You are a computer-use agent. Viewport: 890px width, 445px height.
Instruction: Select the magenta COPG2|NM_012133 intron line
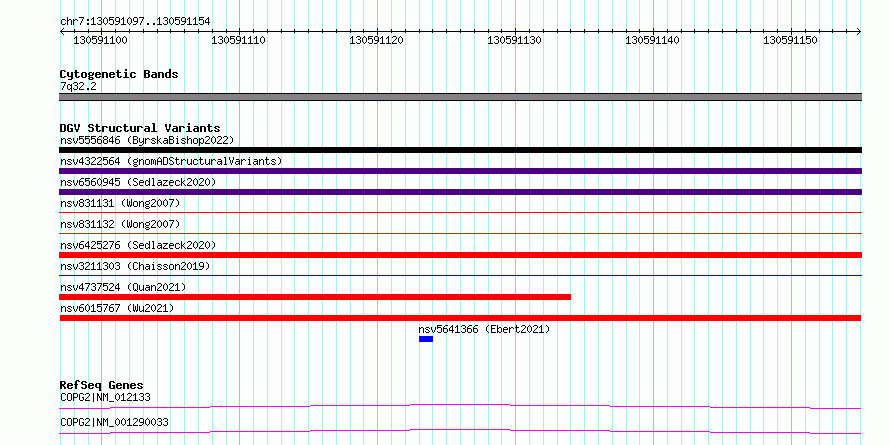click(460, 406)
